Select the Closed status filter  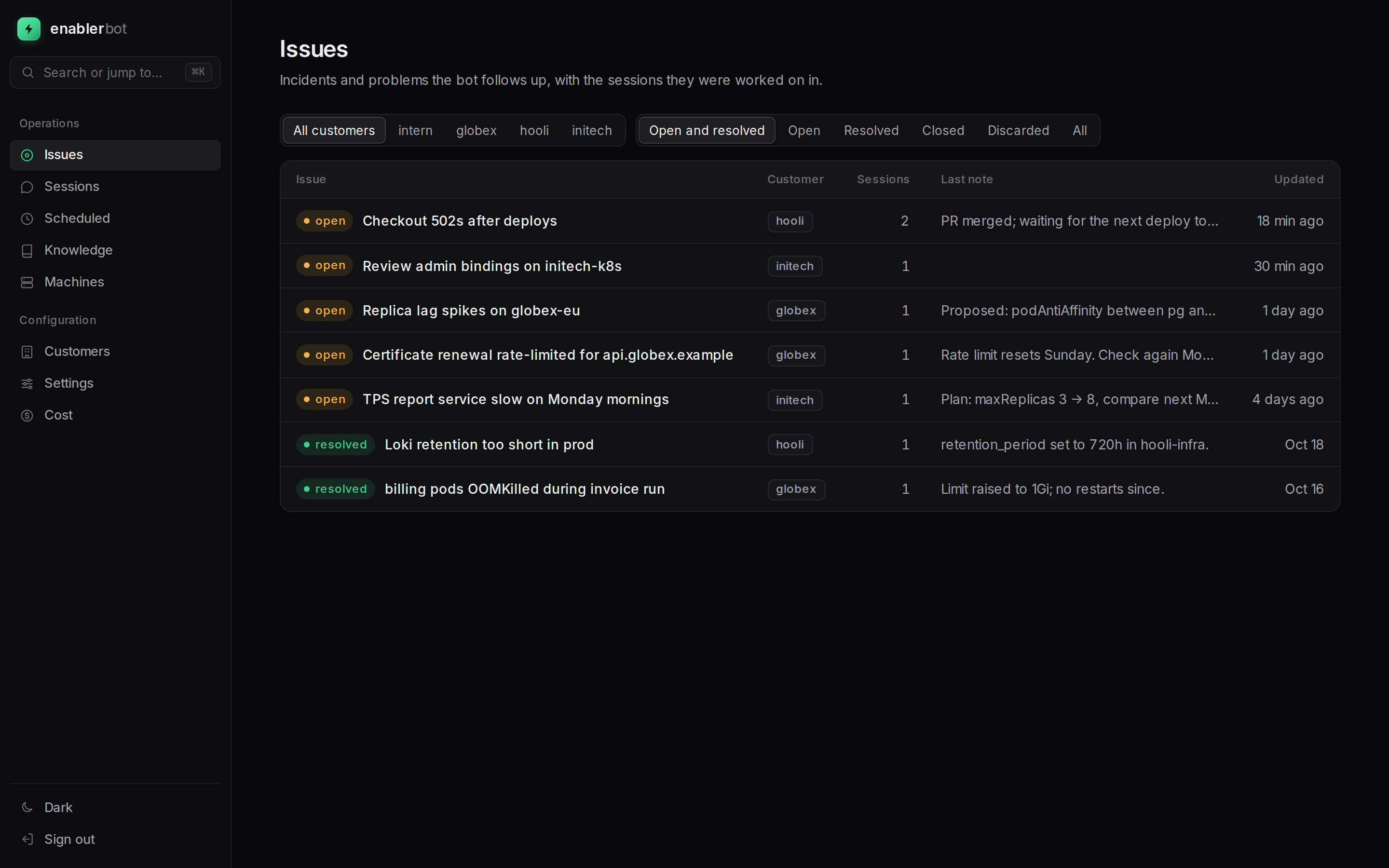pos(942,130)
